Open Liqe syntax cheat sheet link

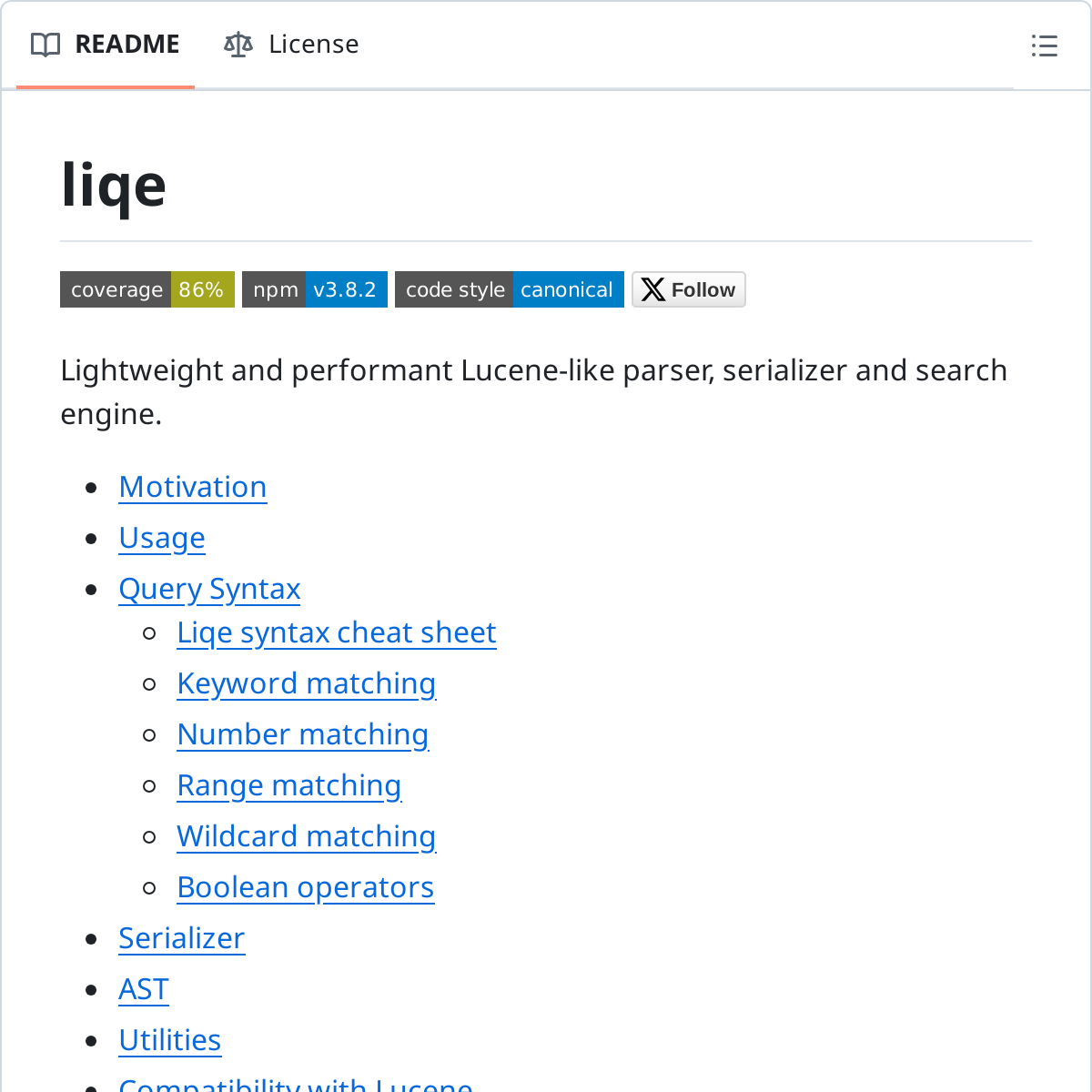337,632
